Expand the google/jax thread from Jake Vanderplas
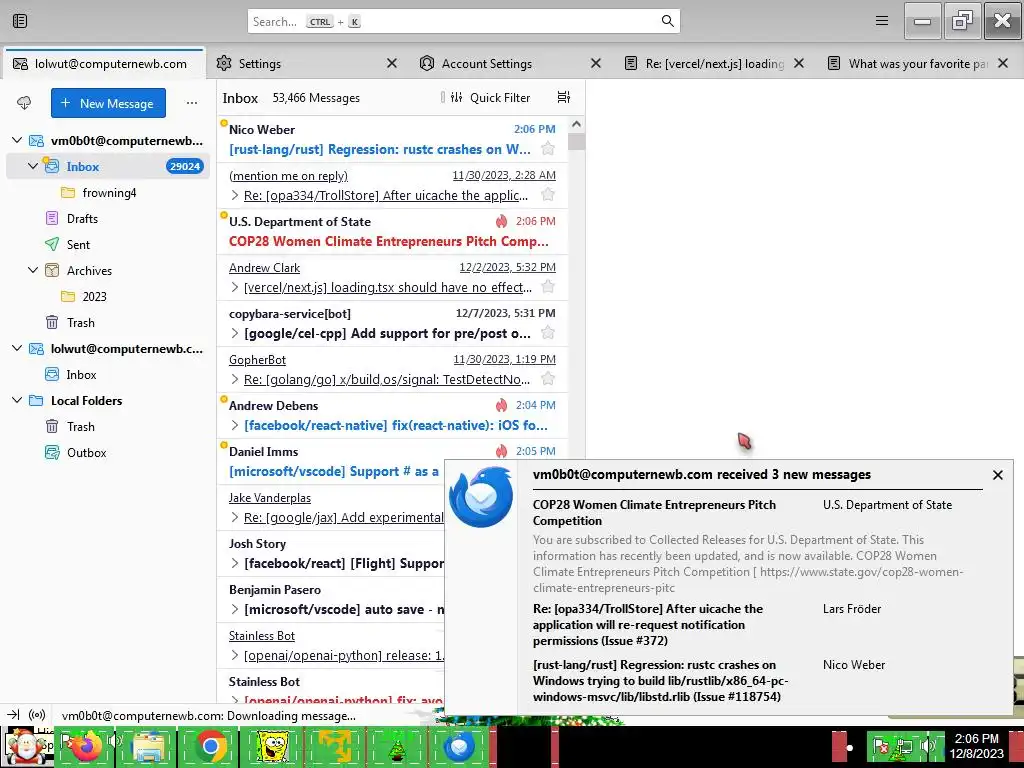 235,518
